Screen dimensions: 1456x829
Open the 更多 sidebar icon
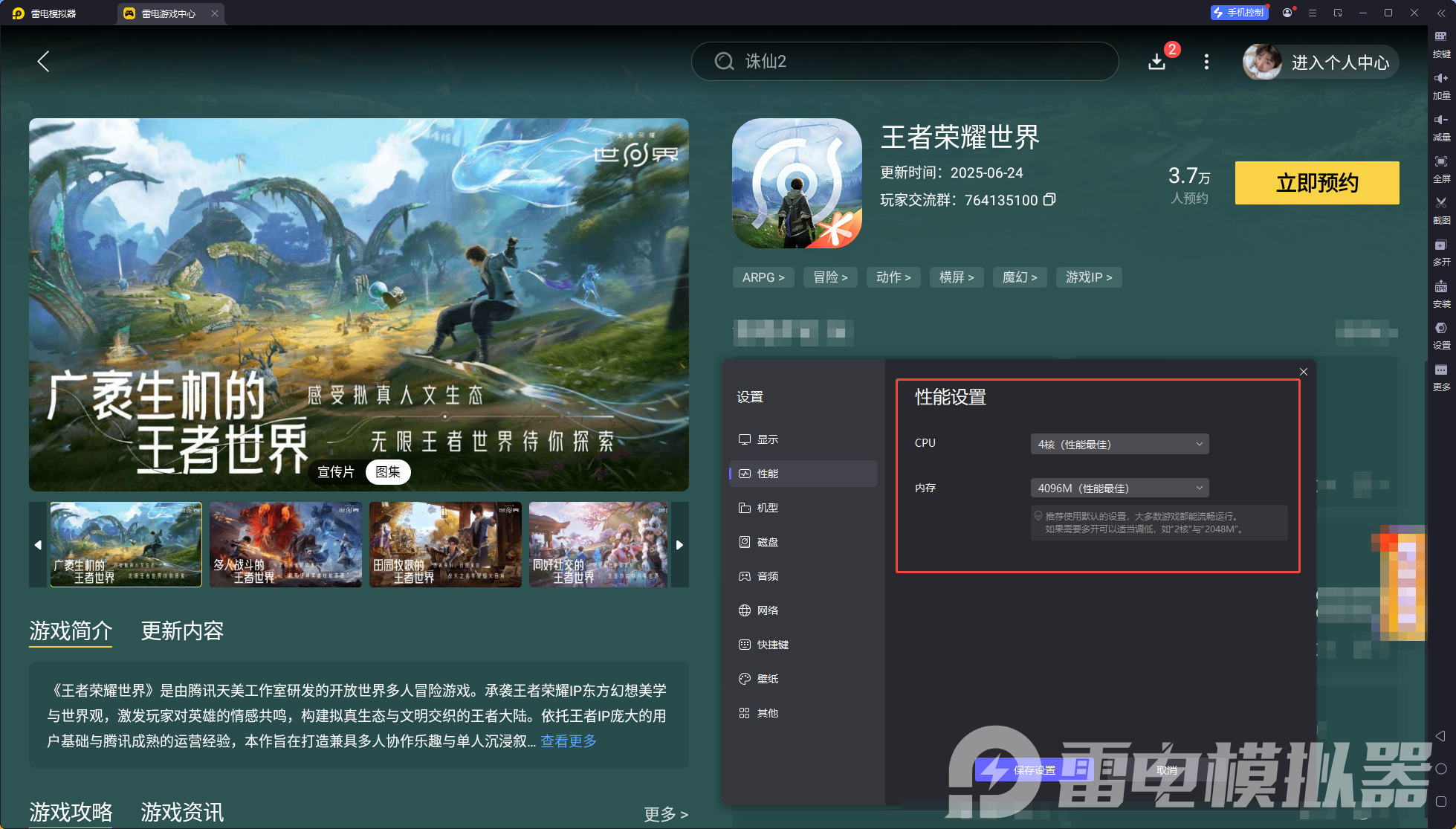1441,377
